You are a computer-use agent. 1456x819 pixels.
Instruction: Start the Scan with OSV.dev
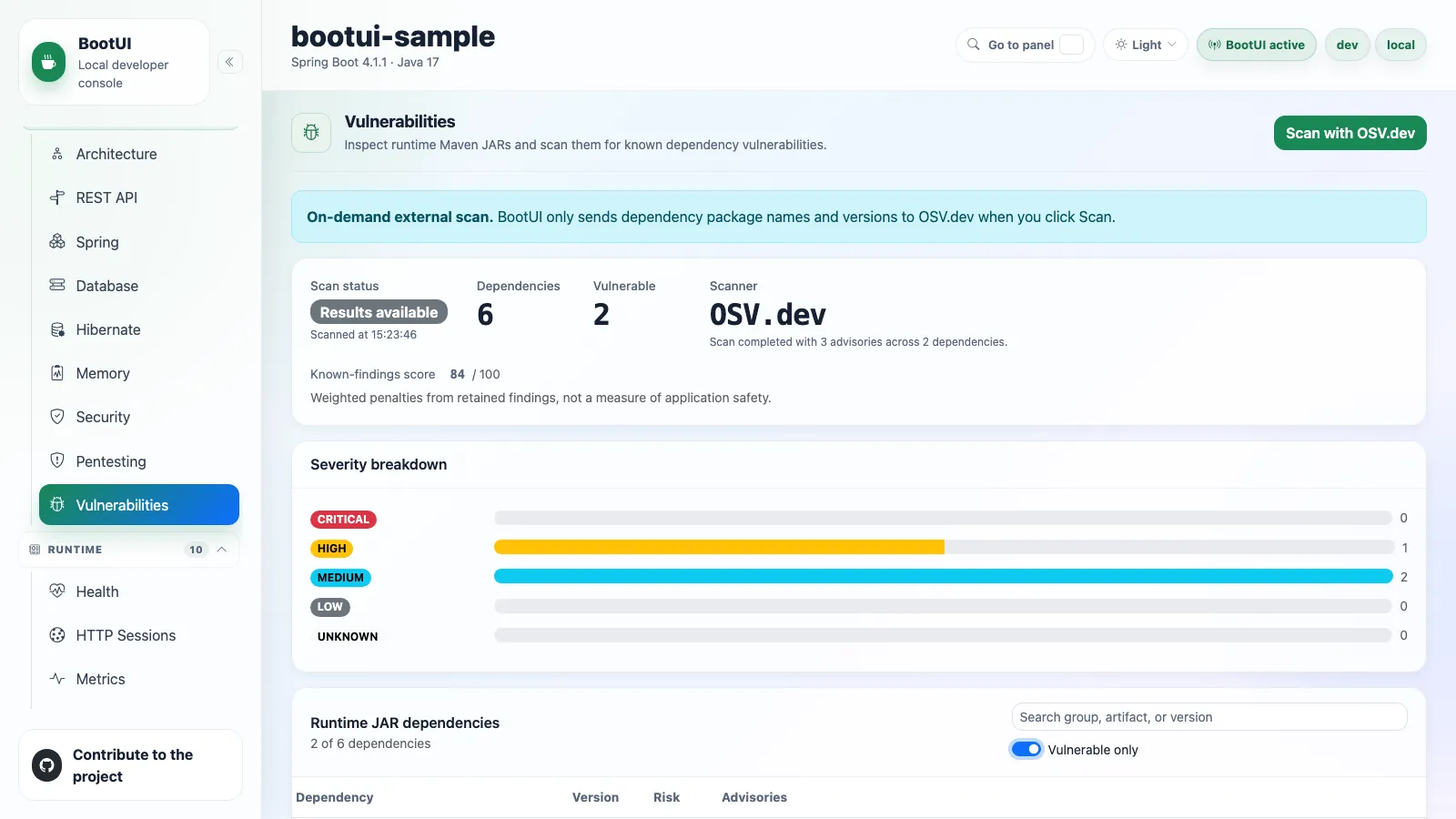pyautogui.click(x=1350, y=133)
